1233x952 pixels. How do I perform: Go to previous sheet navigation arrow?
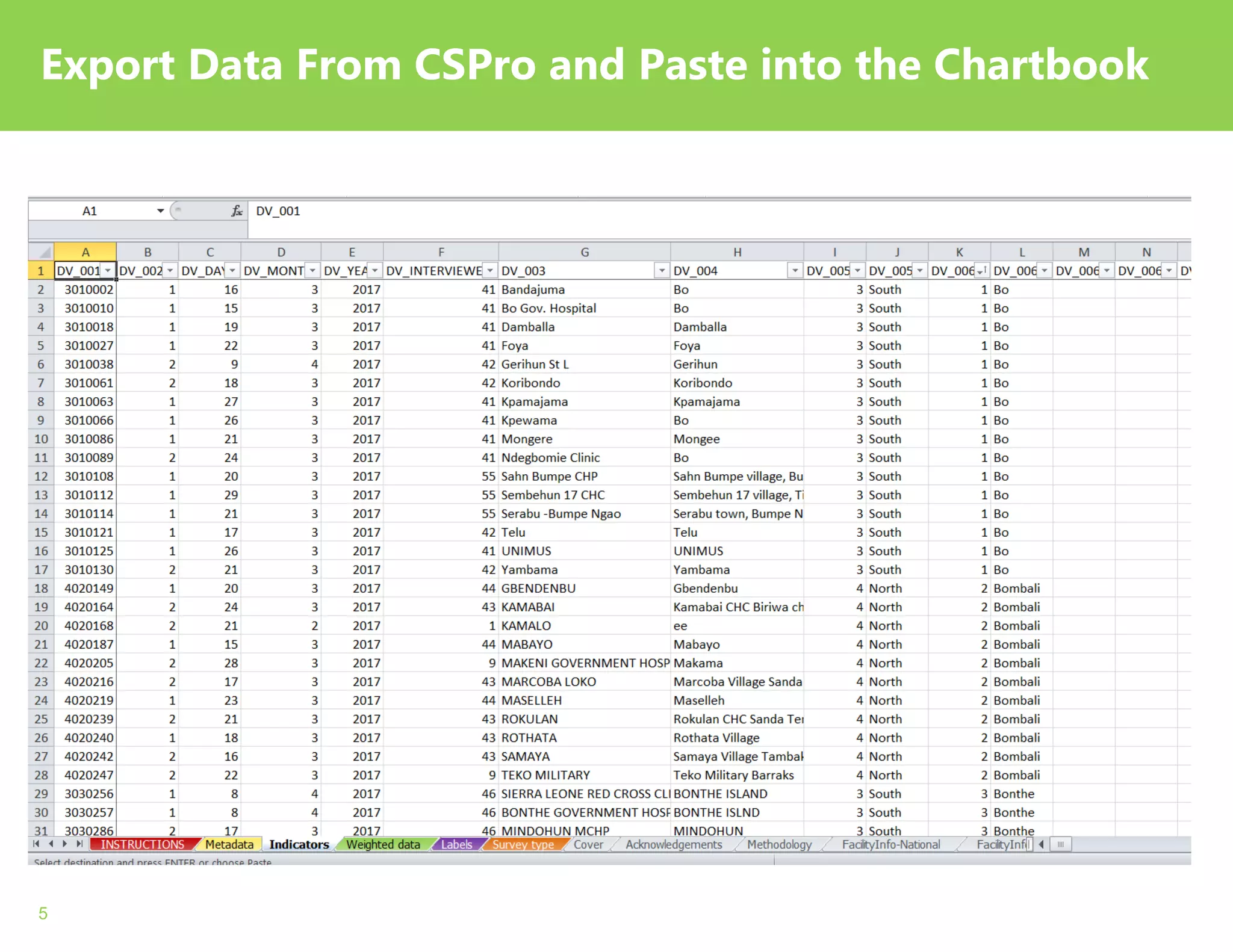click(x=51, y=844)
